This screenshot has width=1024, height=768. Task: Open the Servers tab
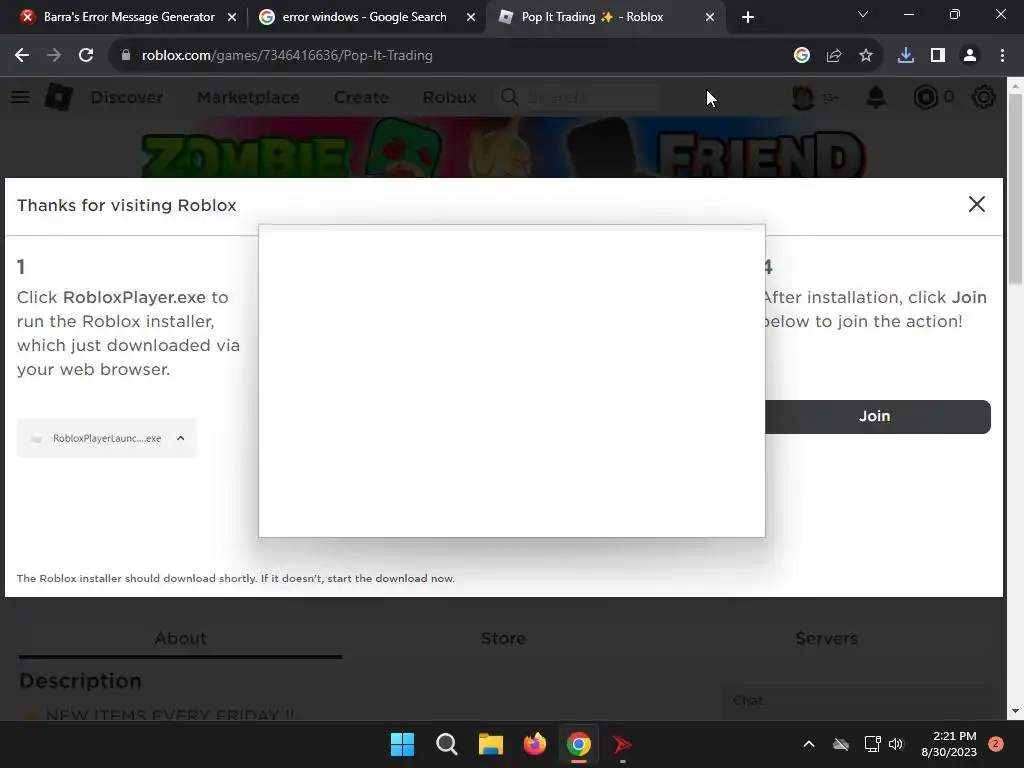tap(826, 639)
